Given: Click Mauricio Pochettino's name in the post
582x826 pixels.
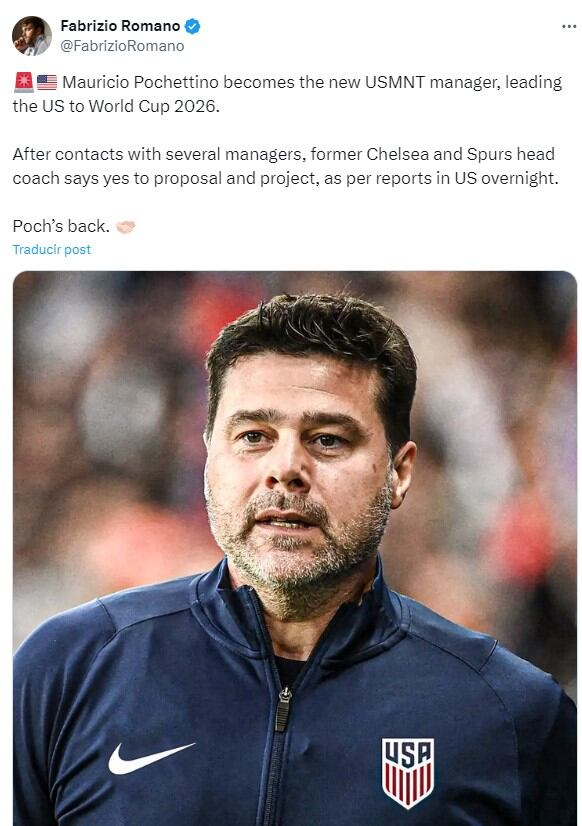Looking at the screenshot, I should coord(140,82).
